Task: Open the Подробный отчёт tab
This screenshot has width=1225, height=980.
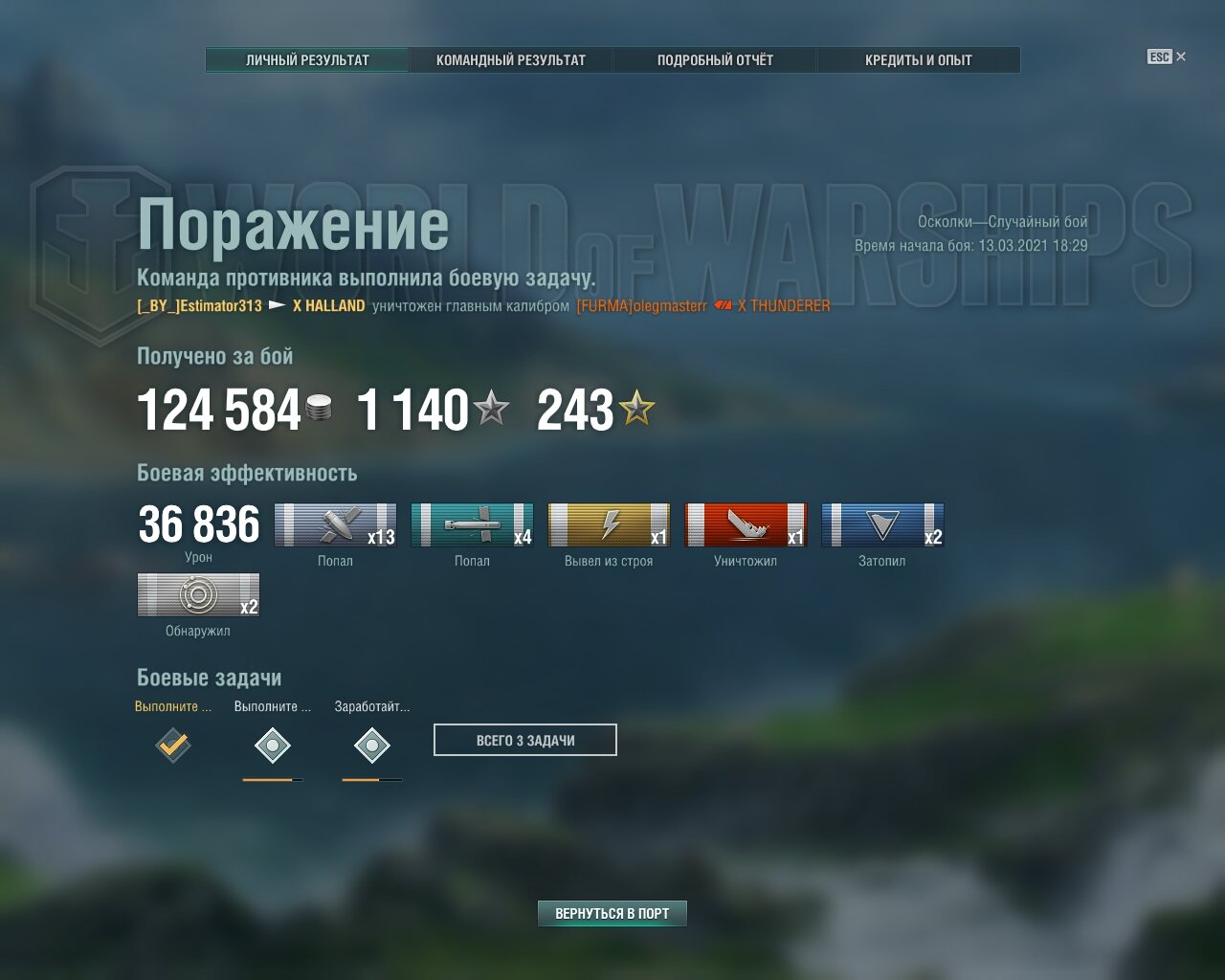Action: tap(715, 60)
